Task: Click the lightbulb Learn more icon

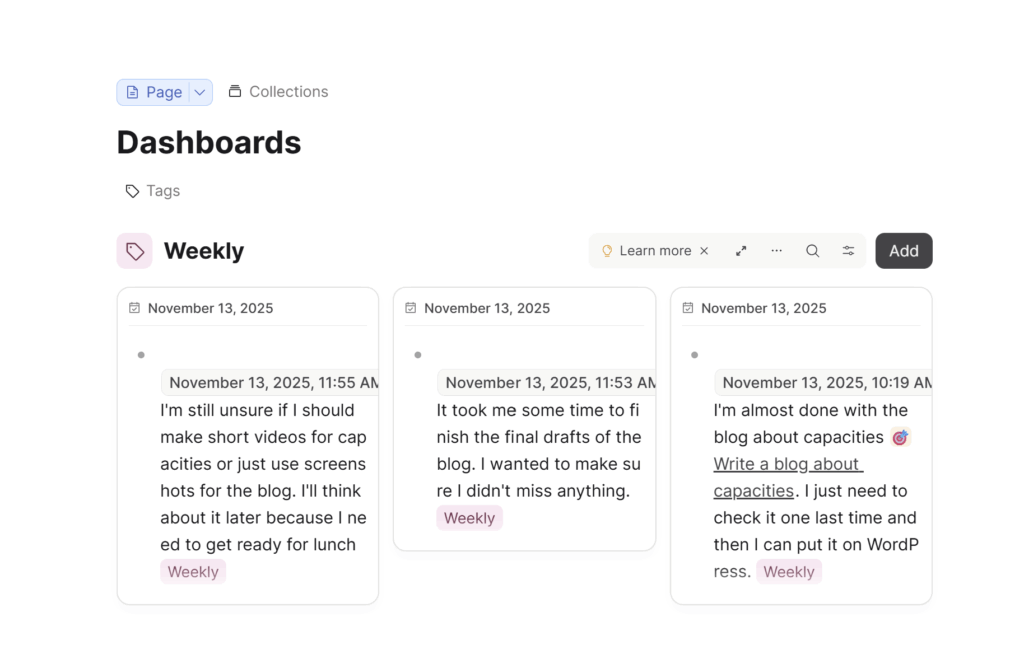Action: 607,251
